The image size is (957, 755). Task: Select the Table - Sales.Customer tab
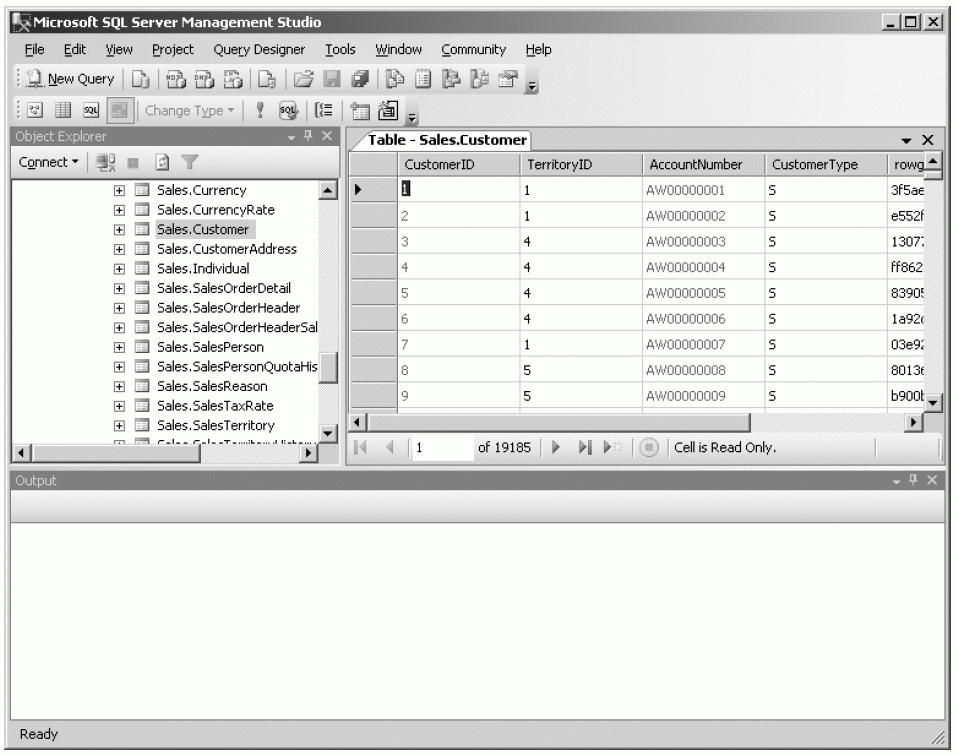click(447, 140)
